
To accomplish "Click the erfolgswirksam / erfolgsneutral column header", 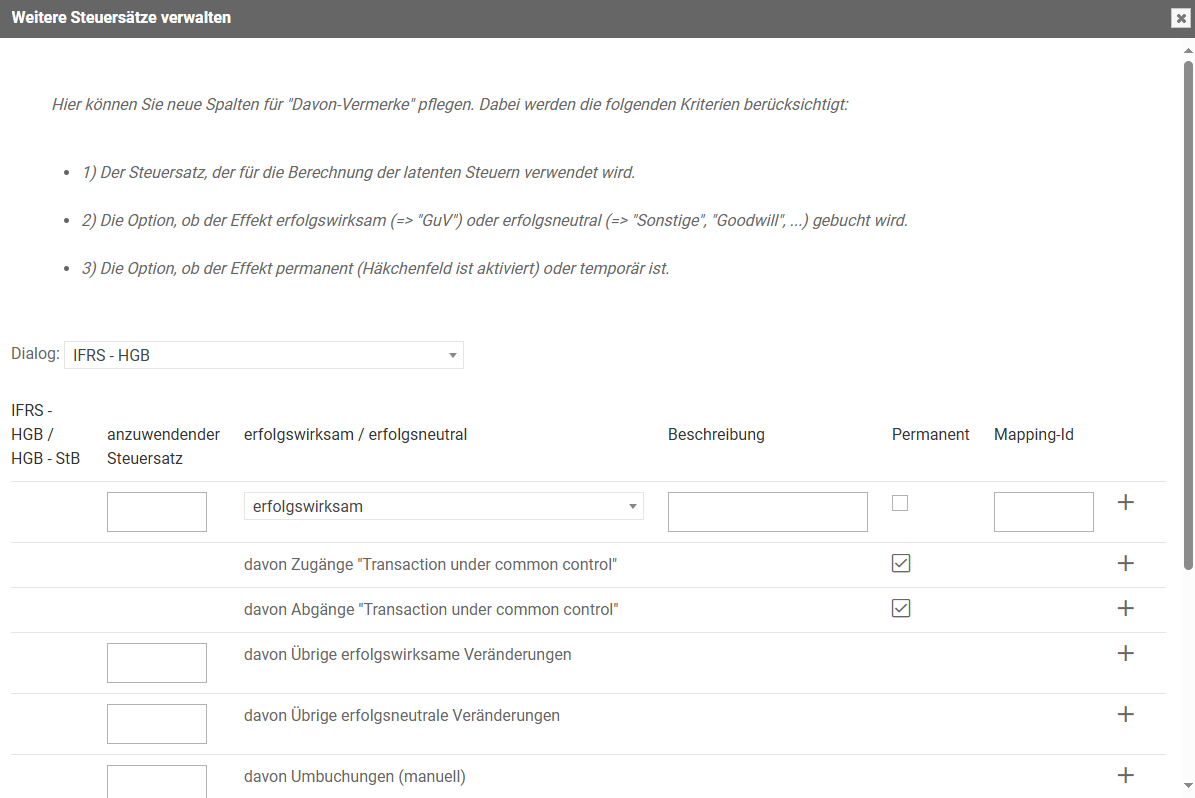I will (355, 434).
